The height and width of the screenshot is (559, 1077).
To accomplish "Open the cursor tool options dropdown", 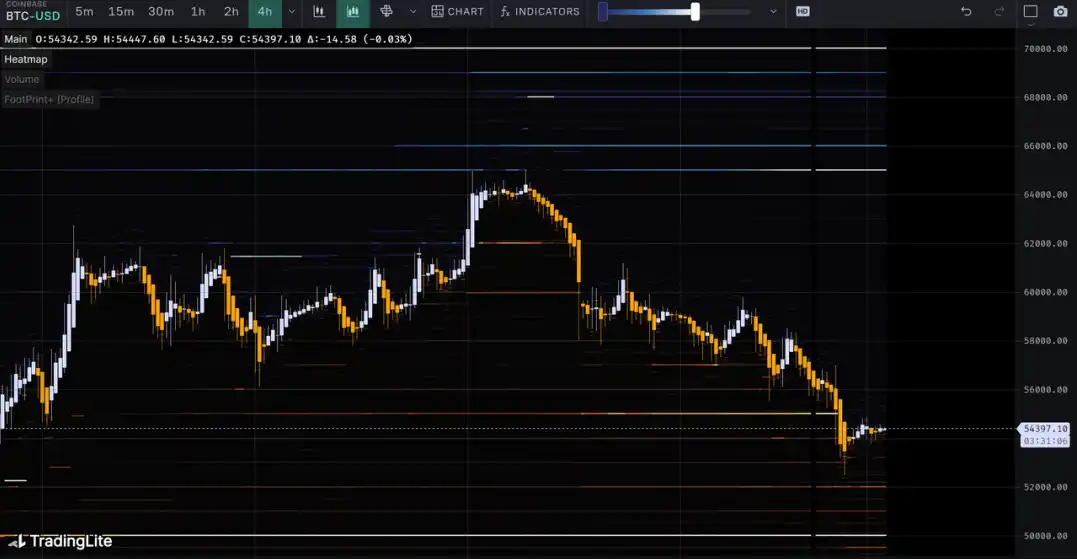I will [x=413, y=12].
